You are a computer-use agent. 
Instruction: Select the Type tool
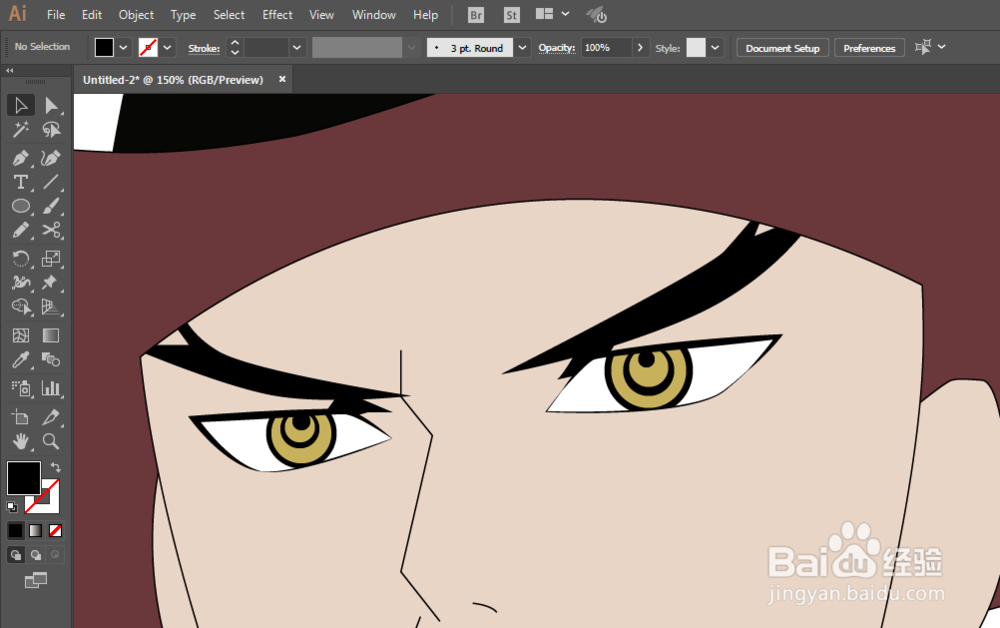coord(20,182)
